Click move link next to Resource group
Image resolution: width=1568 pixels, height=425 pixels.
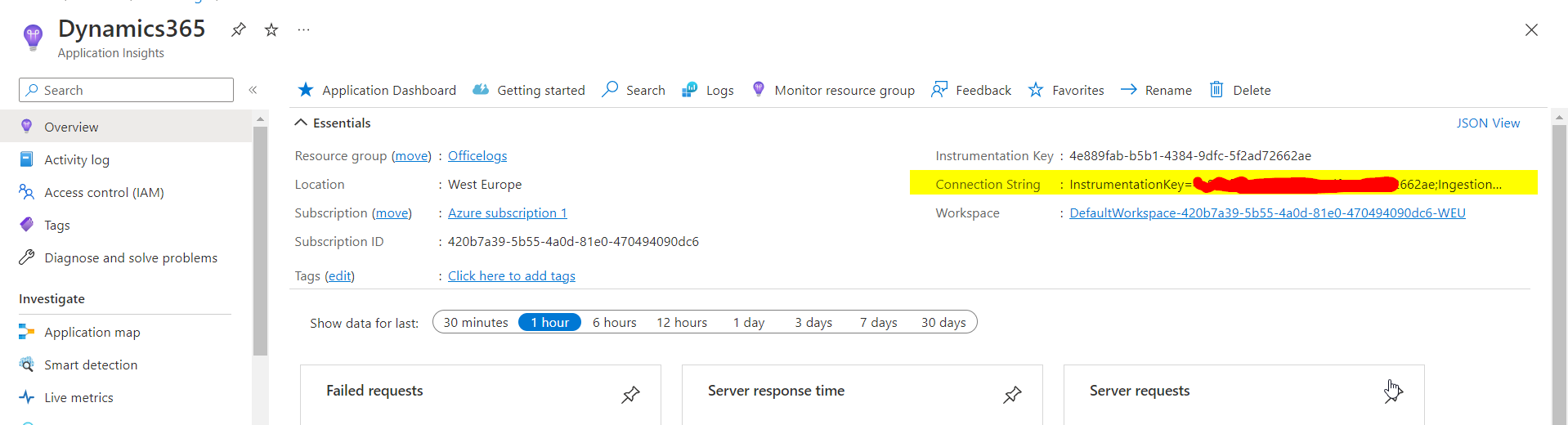[411, 155]
